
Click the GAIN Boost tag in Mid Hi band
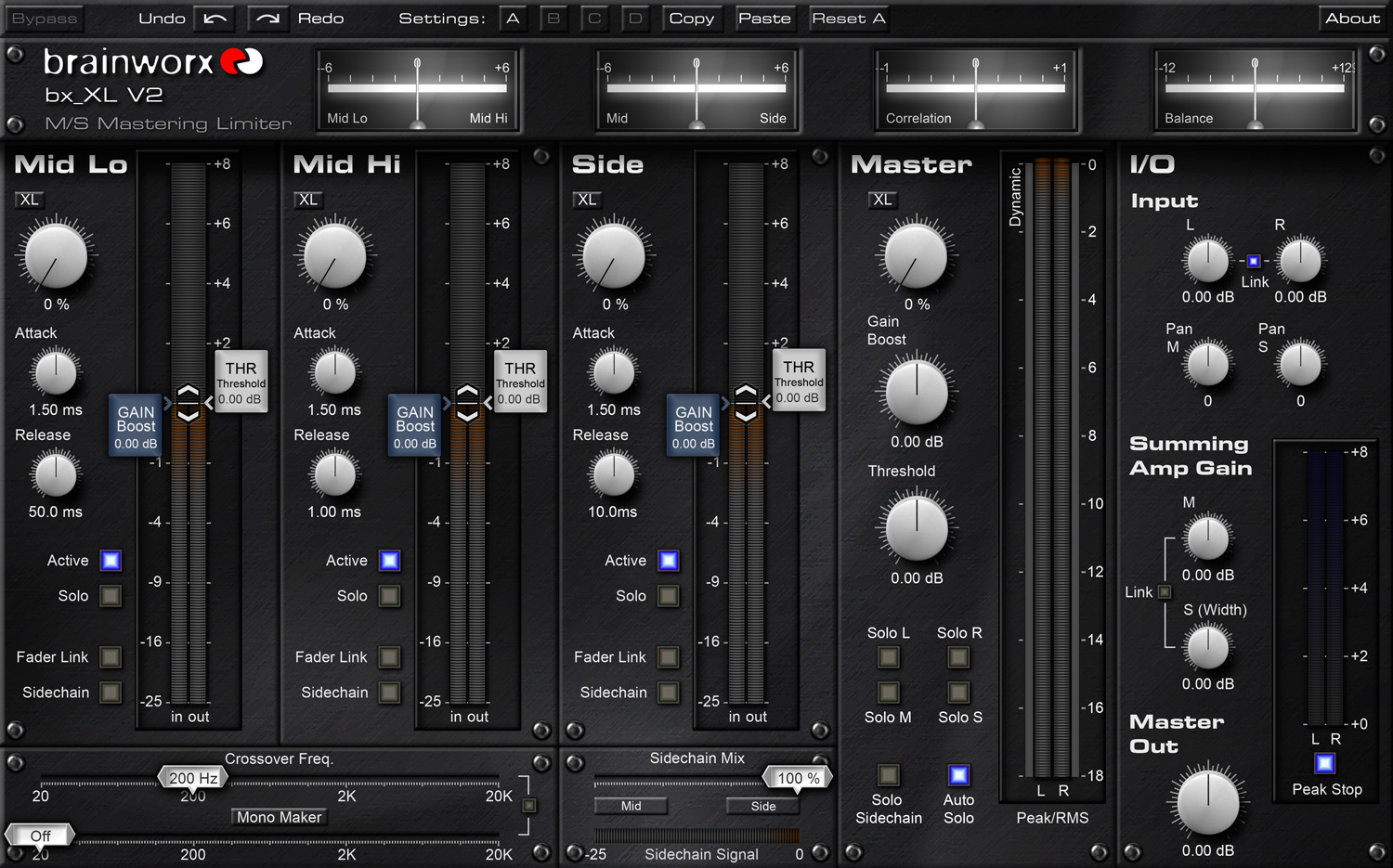414,425
